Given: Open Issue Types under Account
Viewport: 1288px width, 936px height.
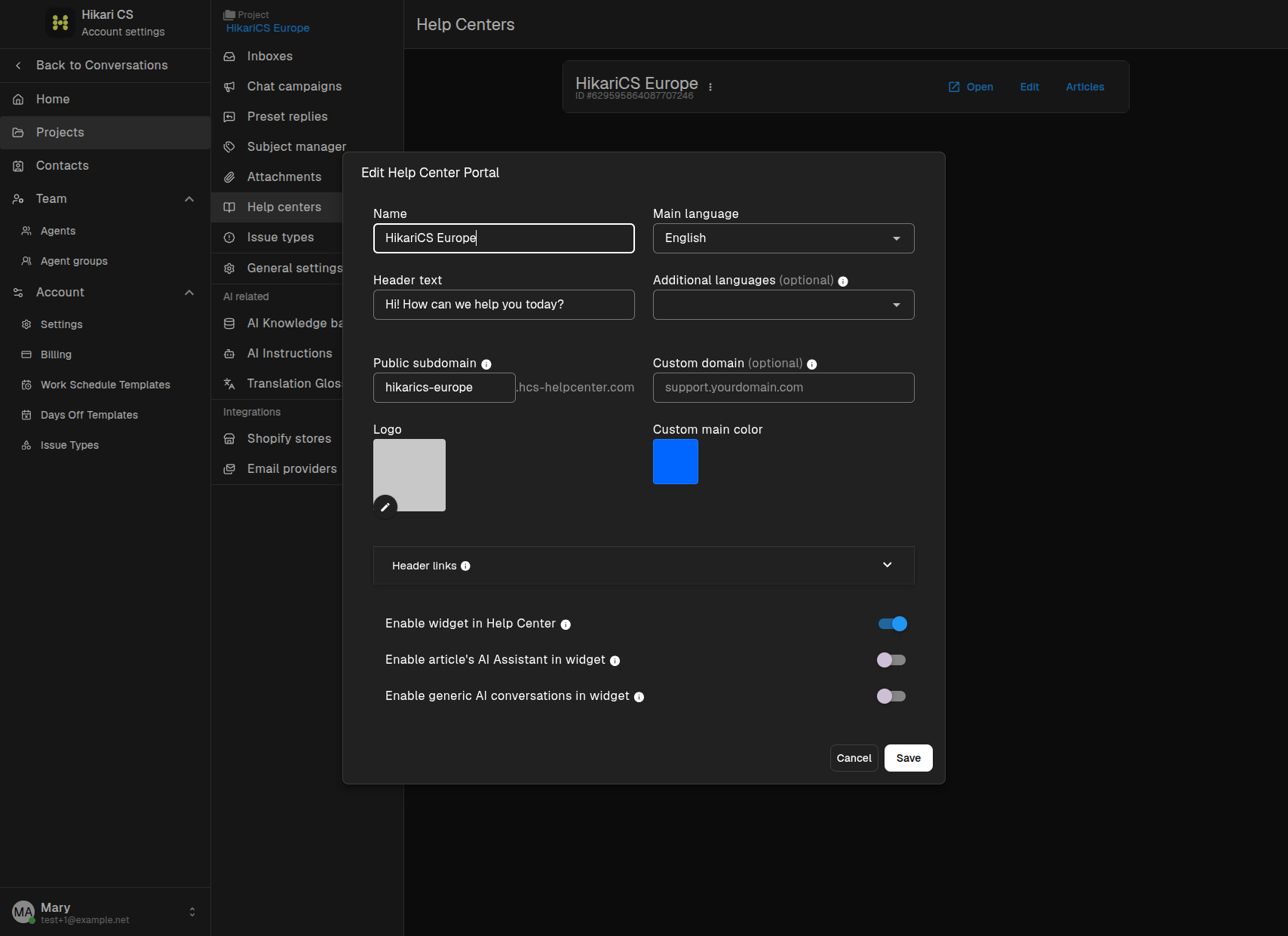Looking at the screenshot, I should pos(69,445).
